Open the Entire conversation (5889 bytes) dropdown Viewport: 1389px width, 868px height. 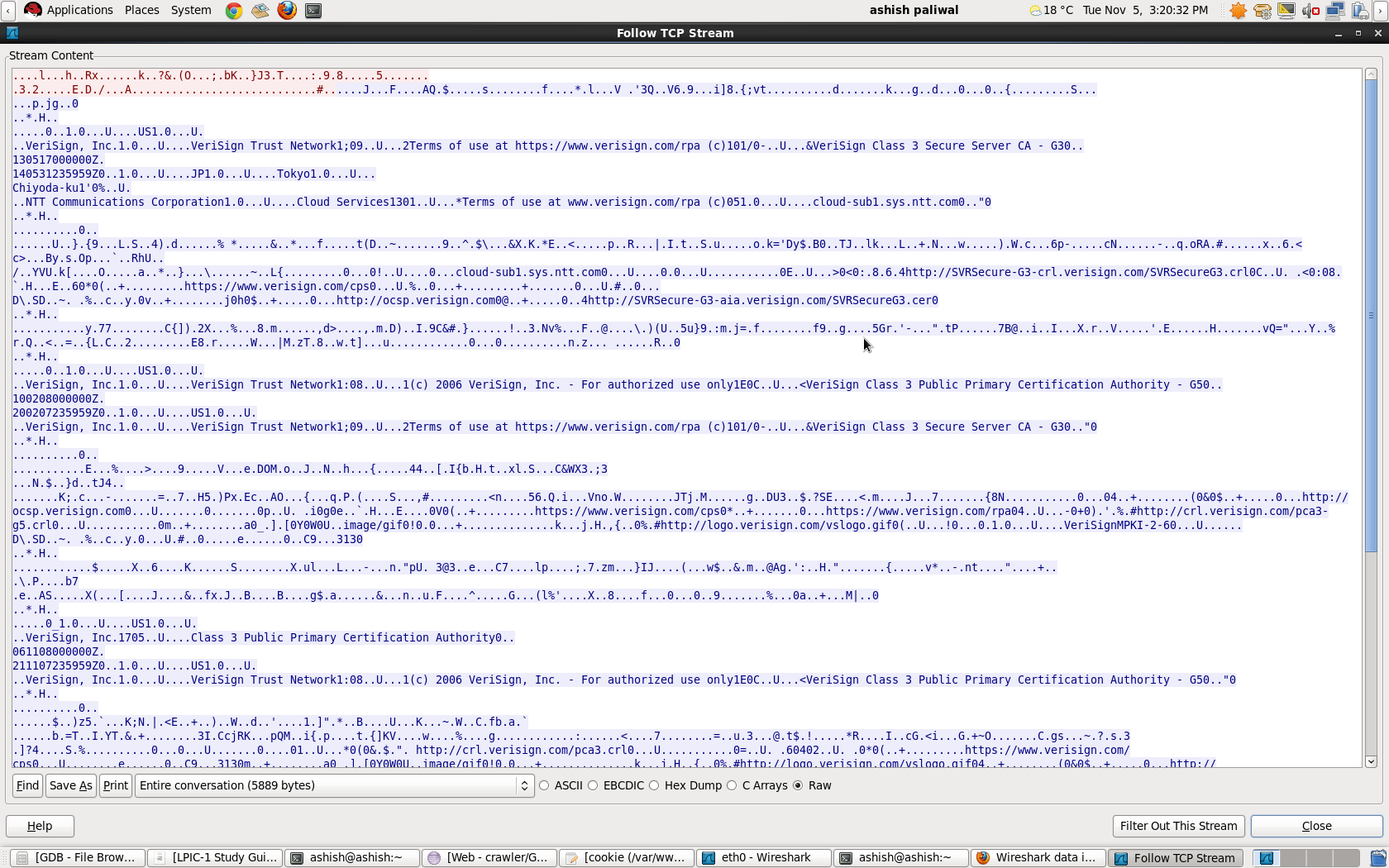point(335,785)
